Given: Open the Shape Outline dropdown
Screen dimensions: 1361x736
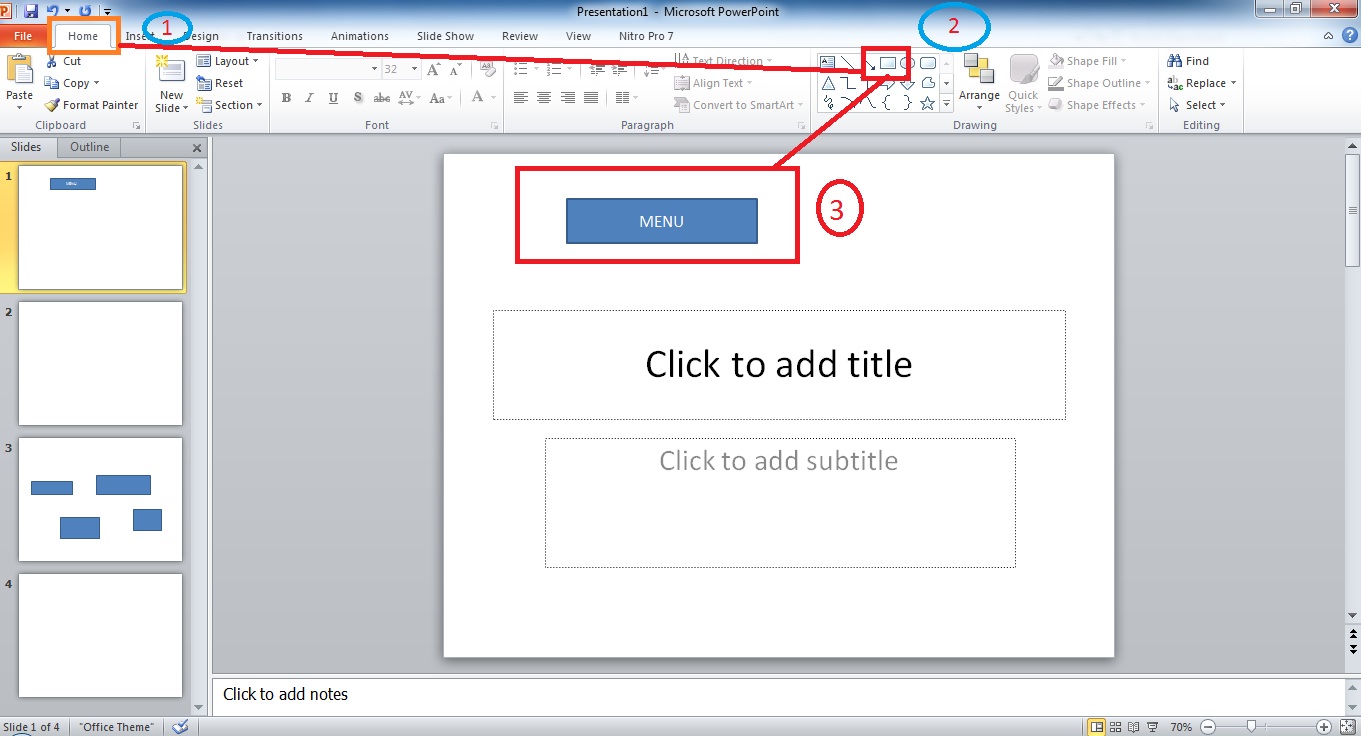Looking at the screenshot, I should click(x=1099, y=83).
